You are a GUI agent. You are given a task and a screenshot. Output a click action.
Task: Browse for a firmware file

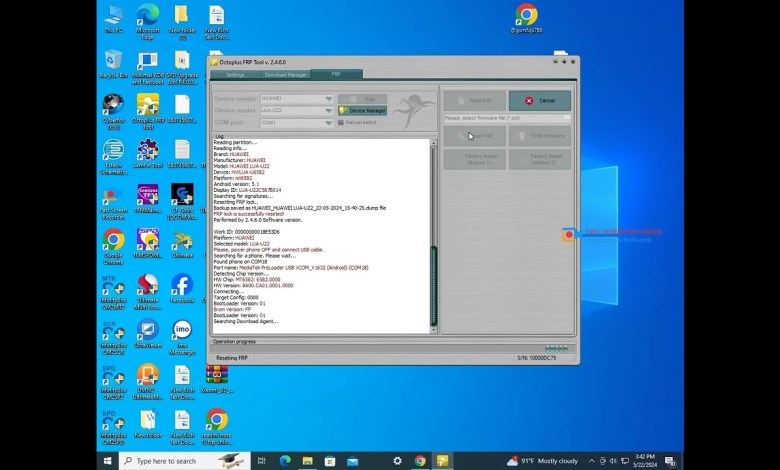[567, 118]
